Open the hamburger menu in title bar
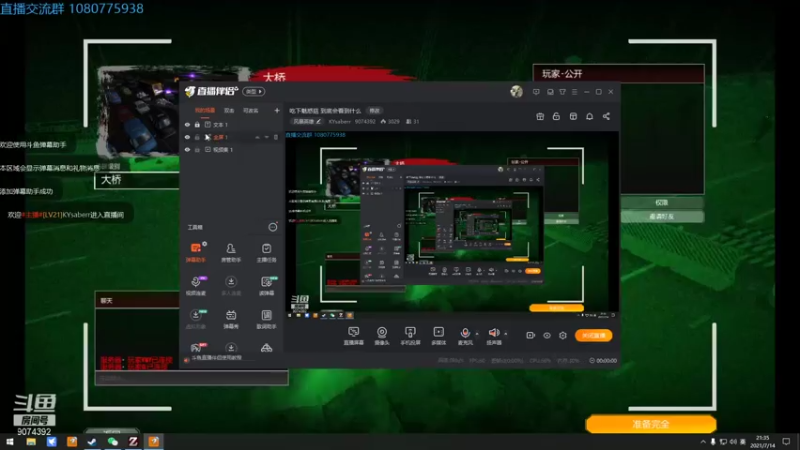The width and height of the screenshot is (800, 450). click(x=574, y=92)
